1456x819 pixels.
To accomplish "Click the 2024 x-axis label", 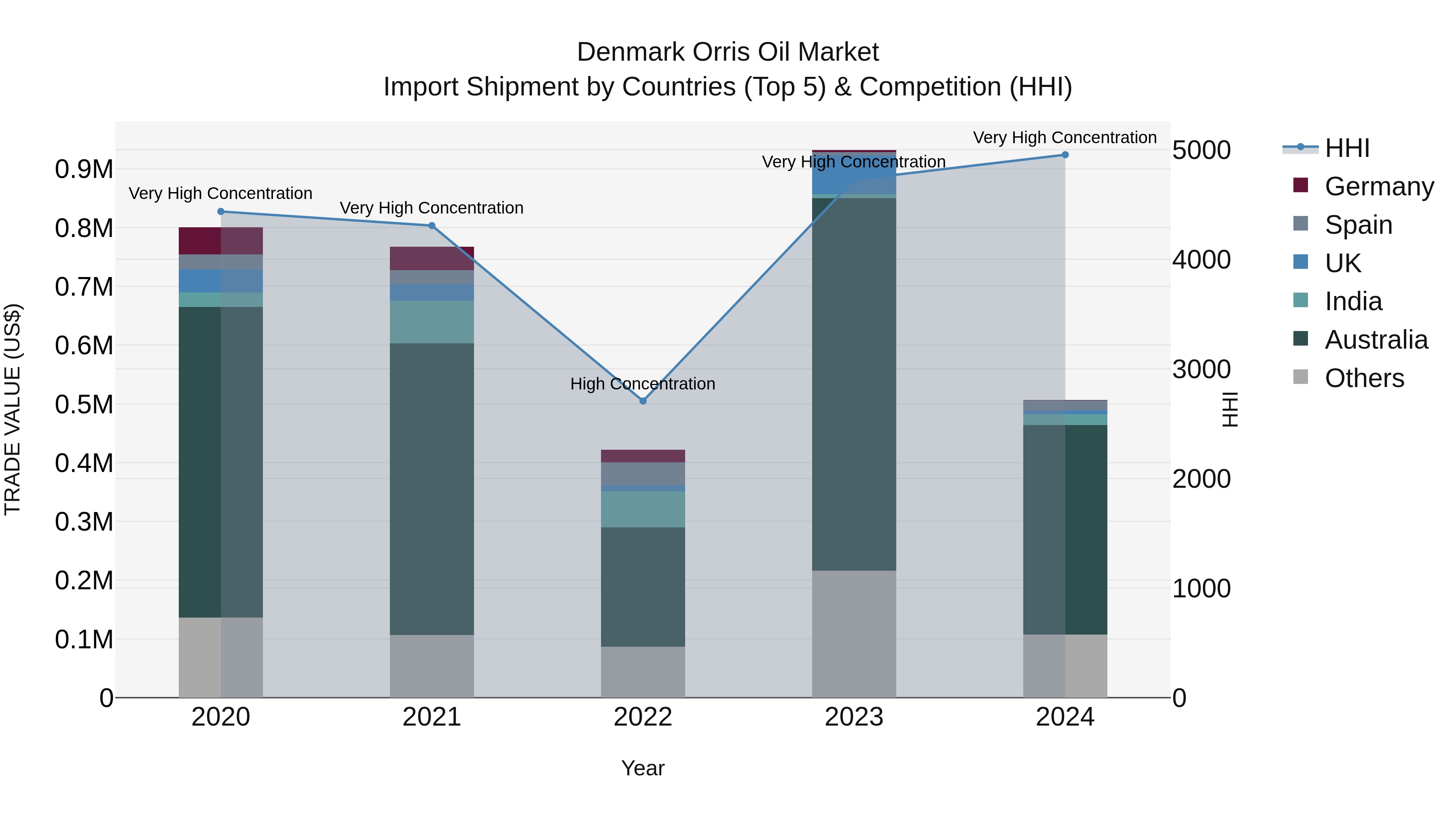I will click(x=1065, y=717).
